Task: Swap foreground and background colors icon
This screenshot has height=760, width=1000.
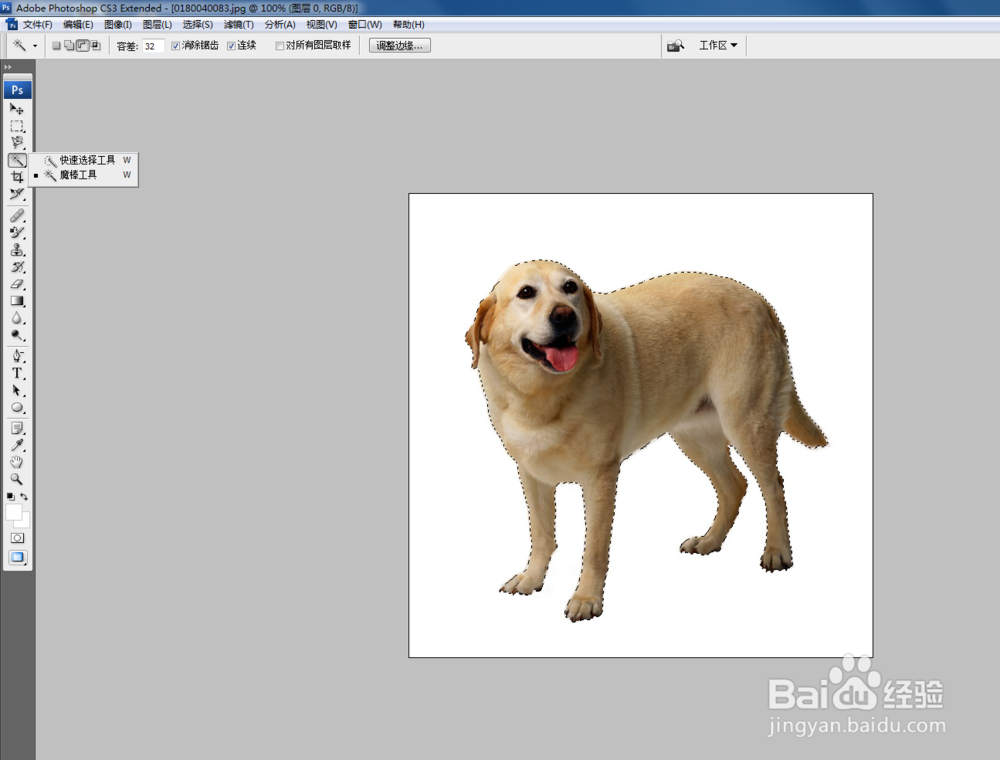Action: [x=24, y=496]
